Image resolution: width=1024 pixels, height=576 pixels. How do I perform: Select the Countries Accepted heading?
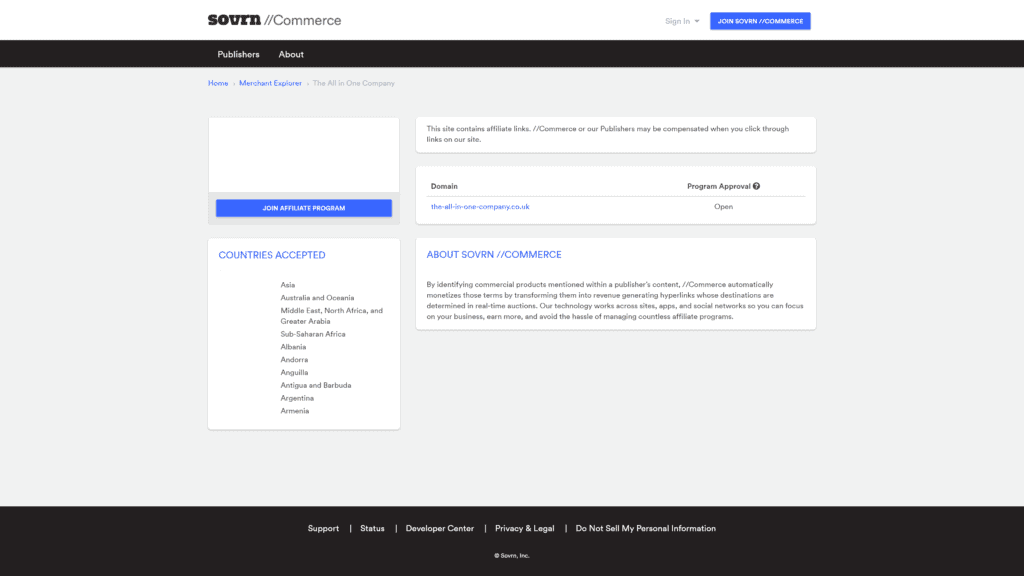tap(272, 255)
